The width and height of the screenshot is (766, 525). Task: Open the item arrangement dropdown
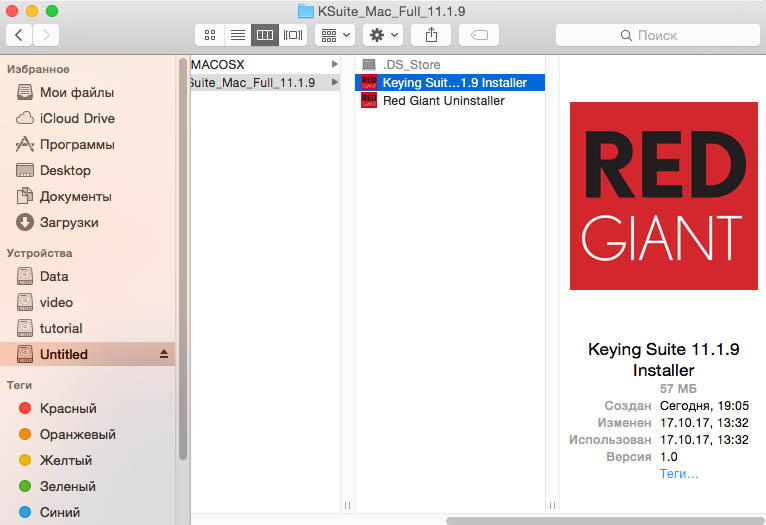point(335,35)
